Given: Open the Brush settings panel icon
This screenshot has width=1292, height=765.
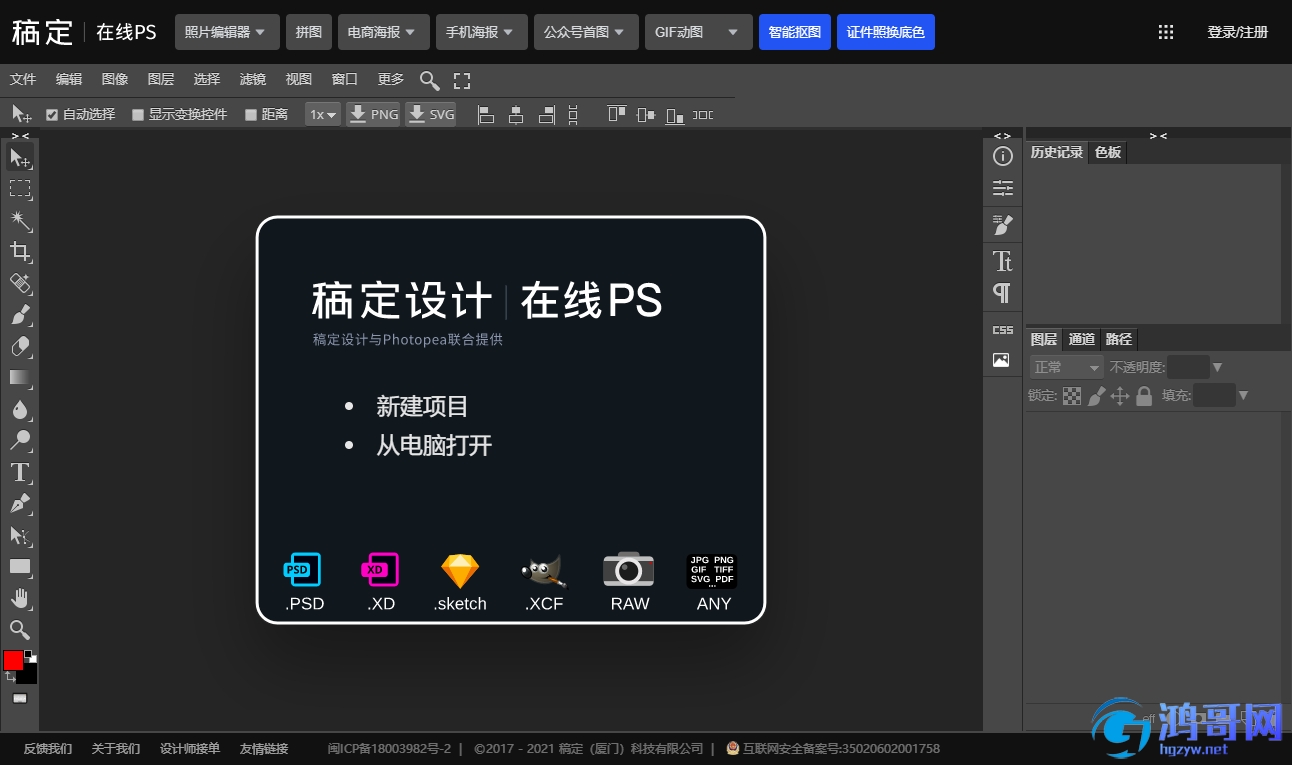Looking at the screenshot, I should coord(1002,225).
